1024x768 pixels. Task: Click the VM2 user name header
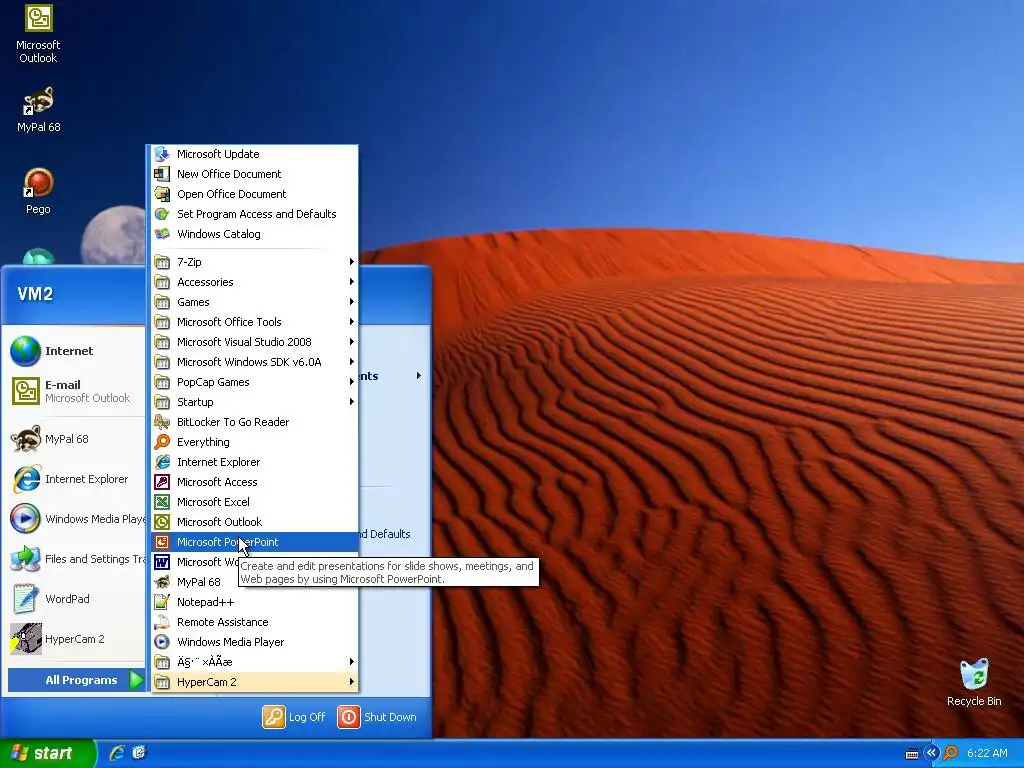point(35,294)
